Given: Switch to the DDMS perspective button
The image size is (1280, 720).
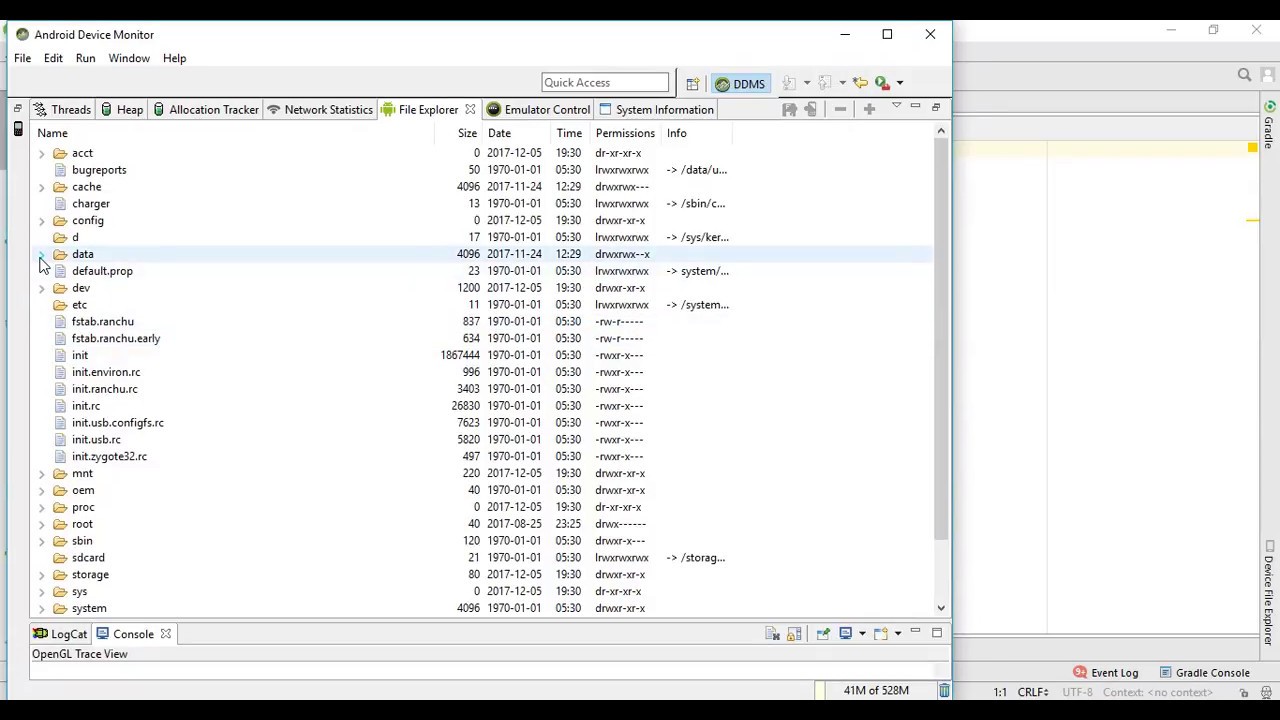Looking at the screenshot, I should coord(741,84).
